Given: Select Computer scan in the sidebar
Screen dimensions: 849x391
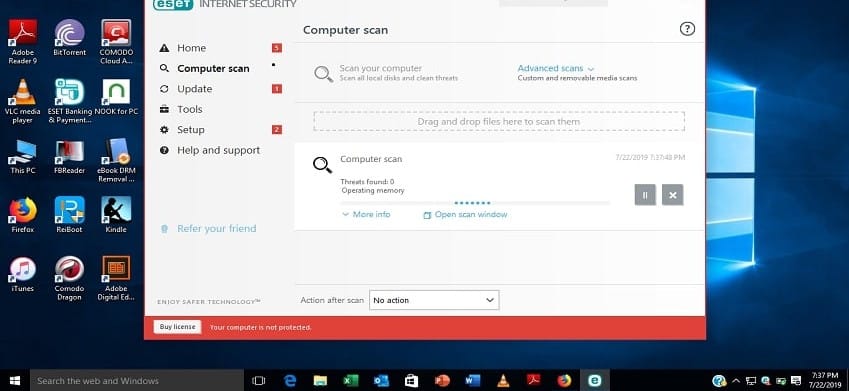Looking at the screenshot, I should point(213,69).
